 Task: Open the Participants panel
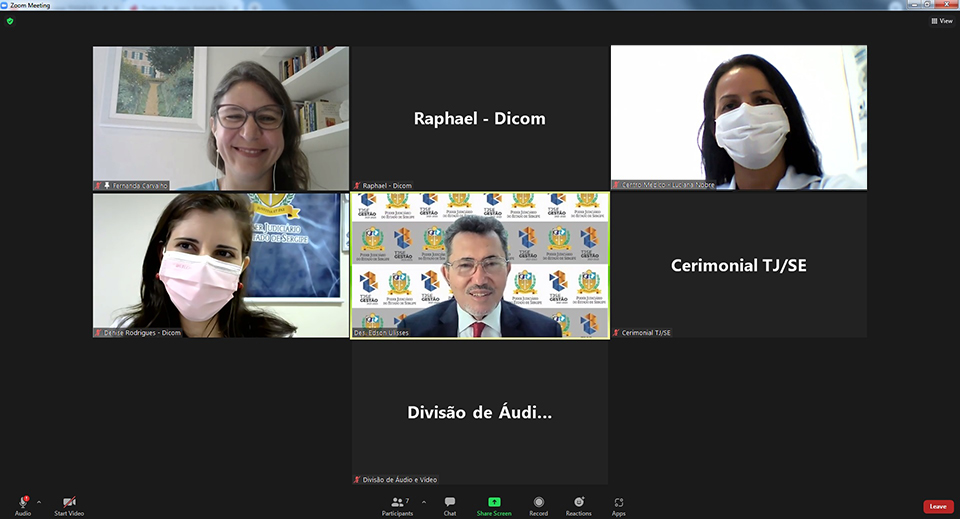397,503
